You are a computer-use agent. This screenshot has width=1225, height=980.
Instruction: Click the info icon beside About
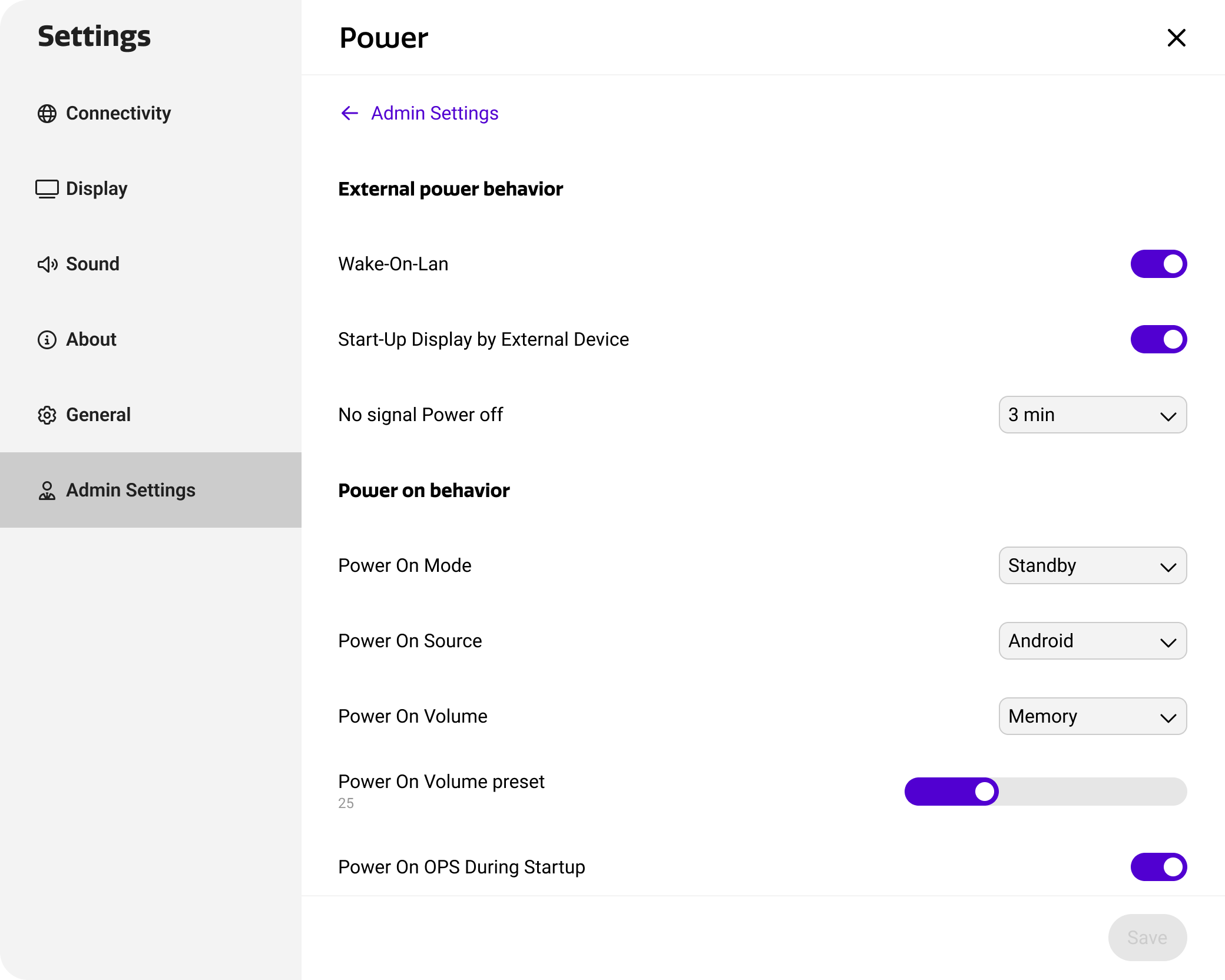47,340
